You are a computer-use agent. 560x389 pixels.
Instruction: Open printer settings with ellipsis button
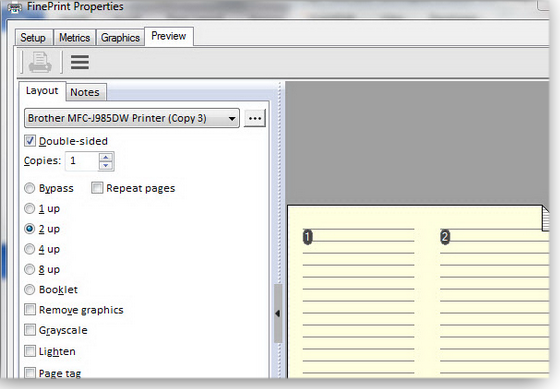click(x=255, y=118)
